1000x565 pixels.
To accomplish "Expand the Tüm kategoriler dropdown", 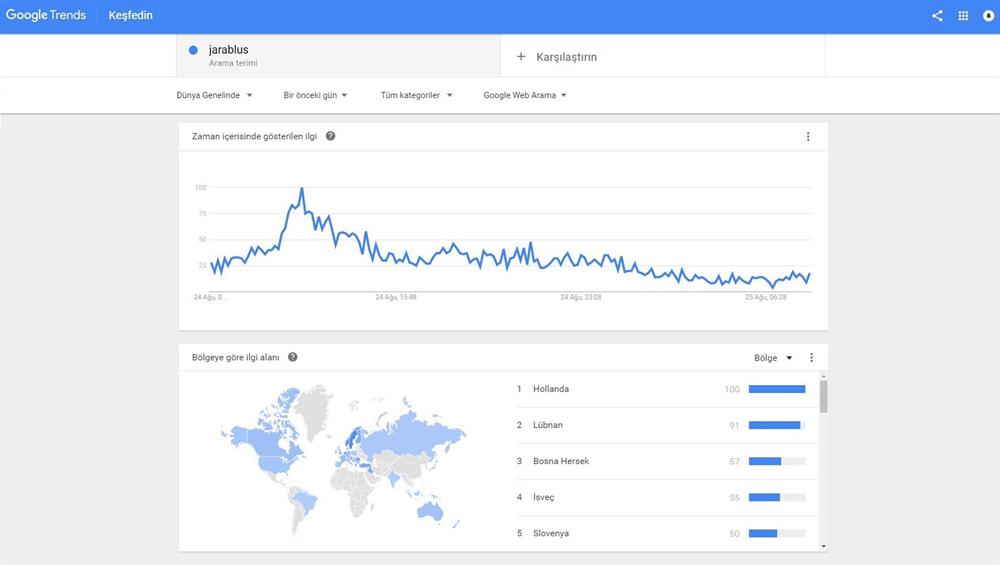I will coord(416,95).
